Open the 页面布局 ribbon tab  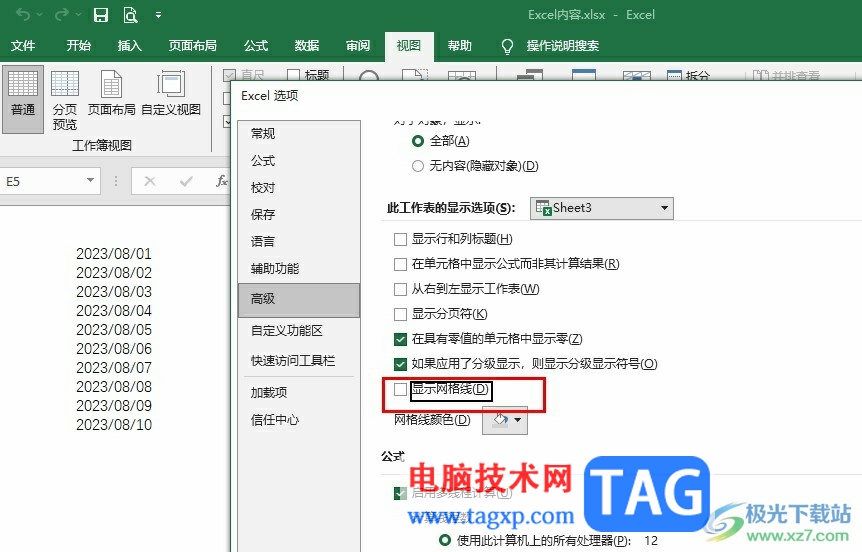192,46
